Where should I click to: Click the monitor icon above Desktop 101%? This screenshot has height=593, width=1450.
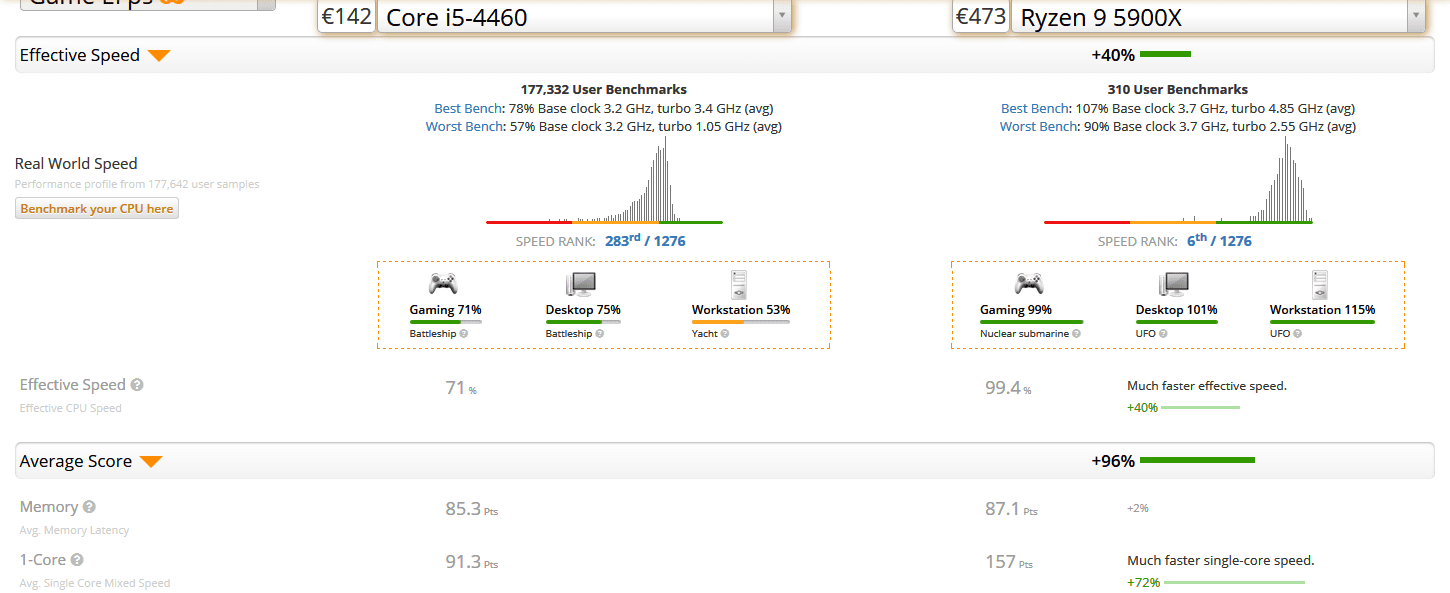pos(1174,284)
